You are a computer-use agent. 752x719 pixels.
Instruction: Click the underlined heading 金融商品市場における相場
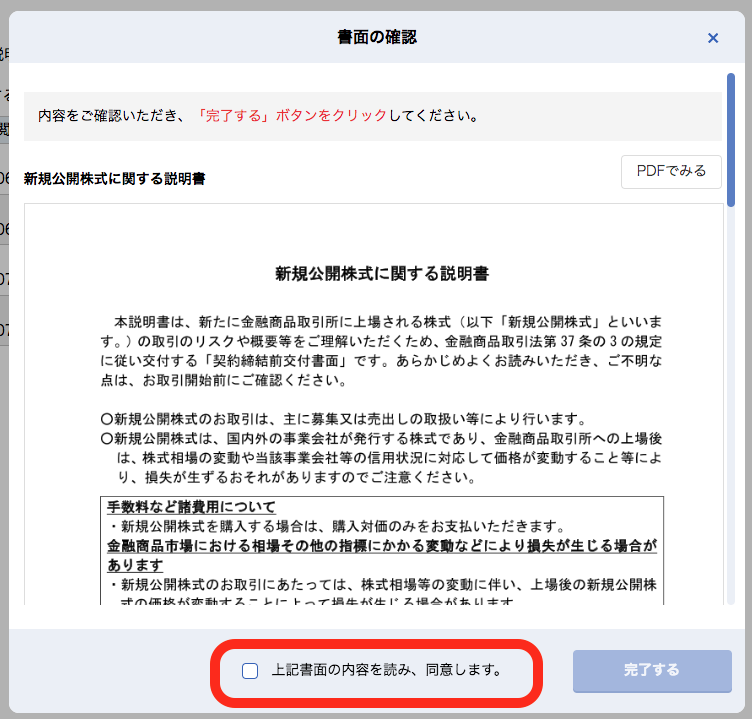(x=381, y=546)
